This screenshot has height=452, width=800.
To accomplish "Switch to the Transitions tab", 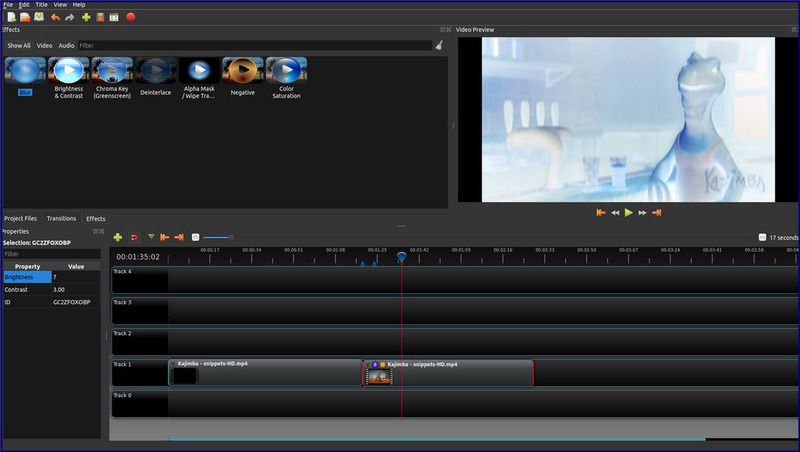I will (x=61, y=218).
